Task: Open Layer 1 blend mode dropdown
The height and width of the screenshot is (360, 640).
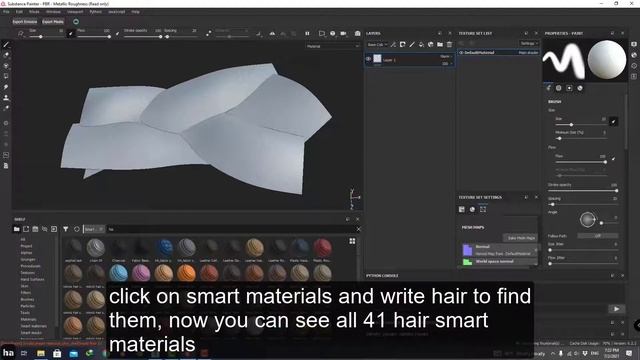Action: pyautogui.click(x=445, y=56)
